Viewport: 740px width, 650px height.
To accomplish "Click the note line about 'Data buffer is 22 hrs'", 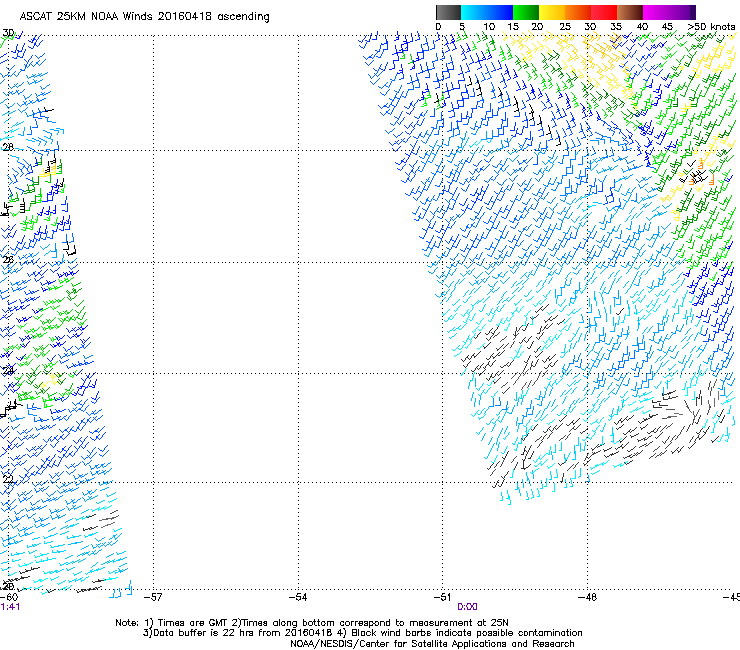I will tap(362, 633).
